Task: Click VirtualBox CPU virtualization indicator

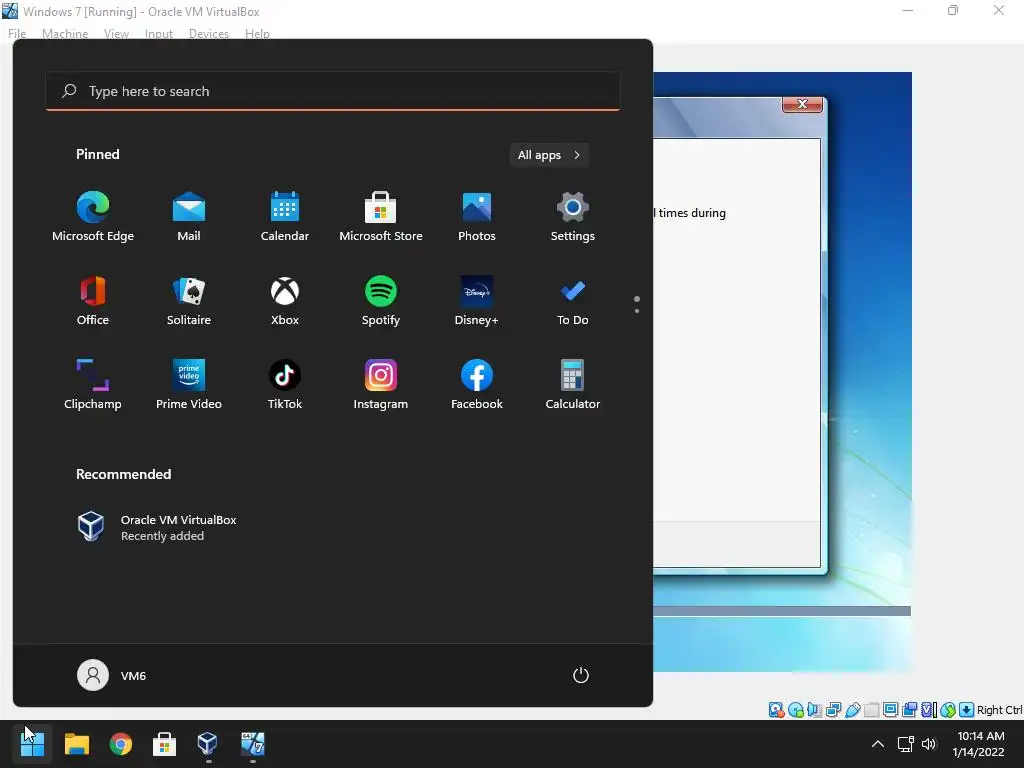Action: (929, 710)
